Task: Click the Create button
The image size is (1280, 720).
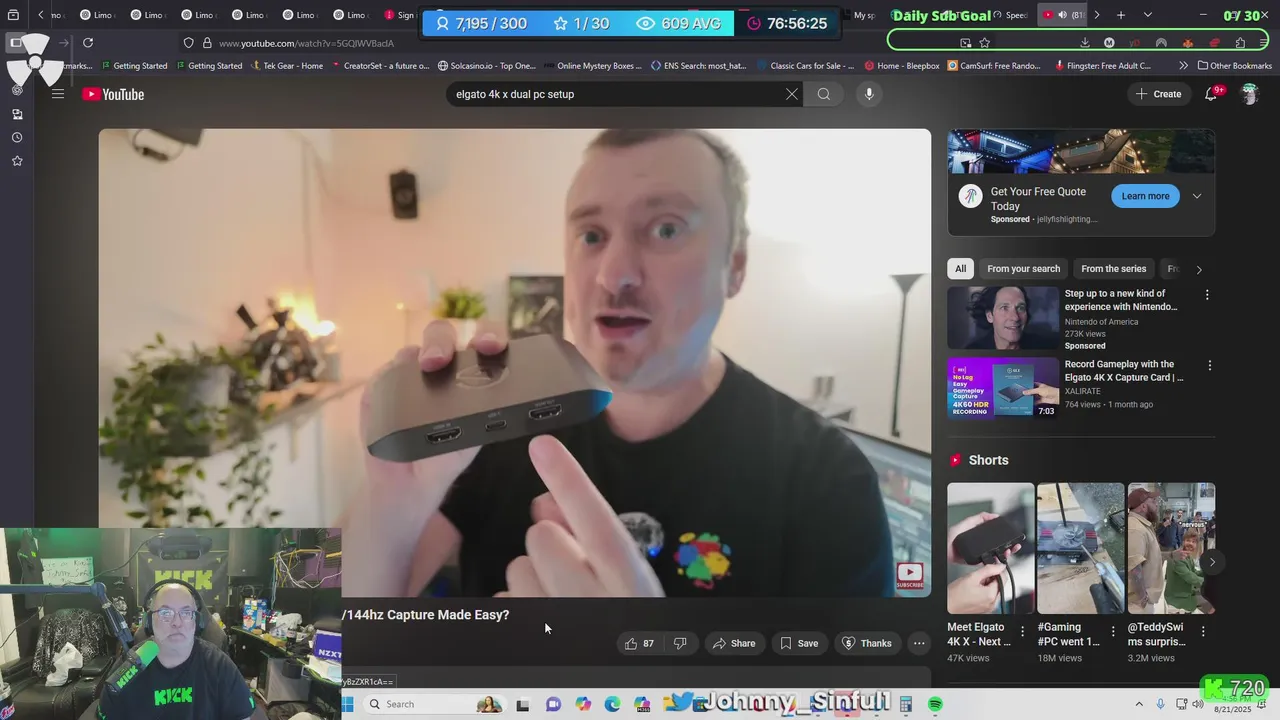Action: pos(1158,94)
